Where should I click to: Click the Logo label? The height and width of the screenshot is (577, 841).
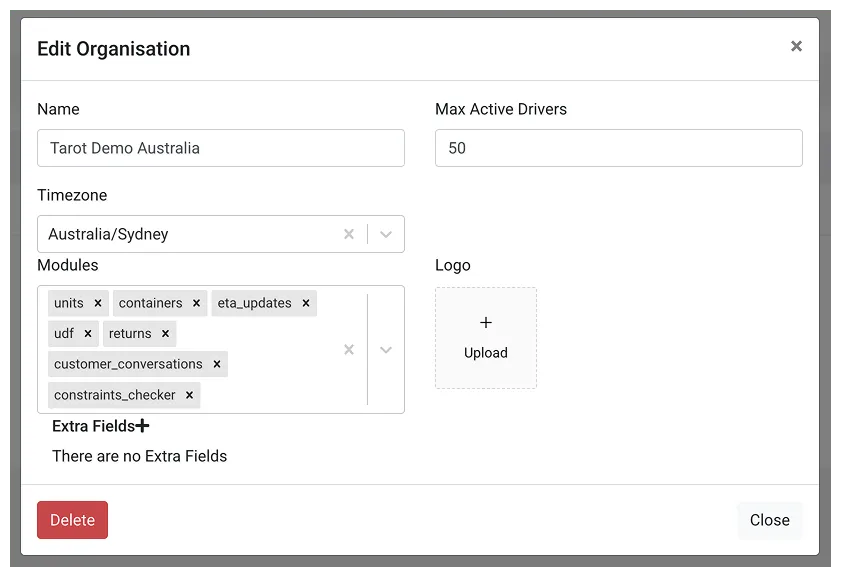click(453, 265)
